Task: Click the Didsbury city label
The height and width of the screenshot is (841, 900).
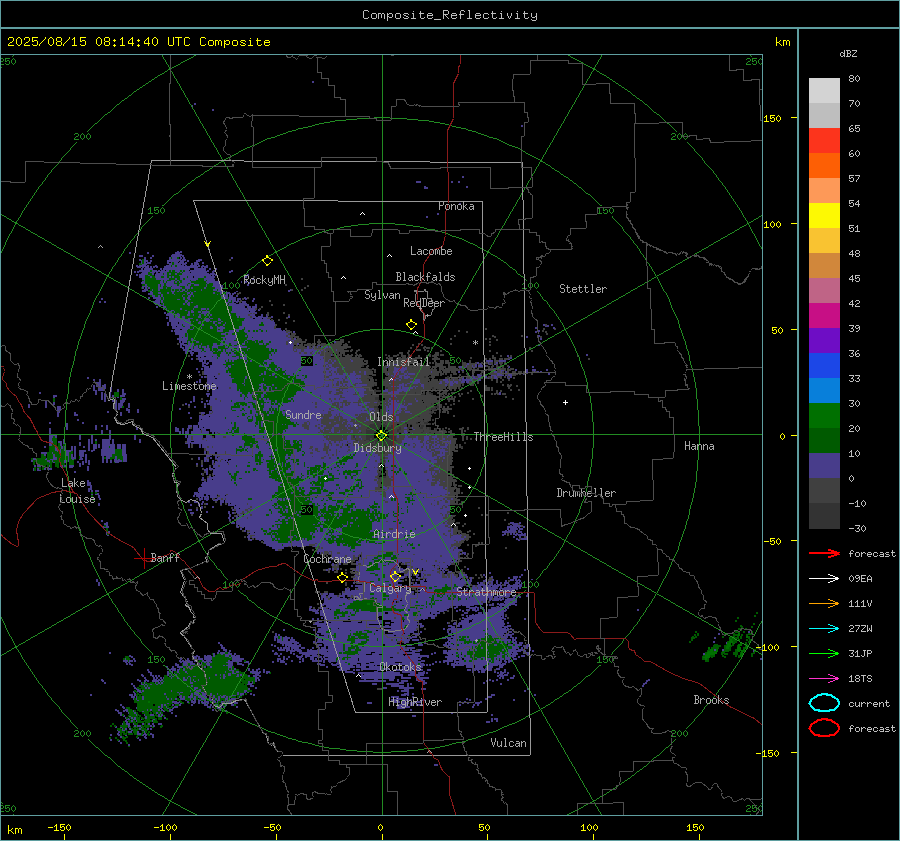Action: [377, 448]
